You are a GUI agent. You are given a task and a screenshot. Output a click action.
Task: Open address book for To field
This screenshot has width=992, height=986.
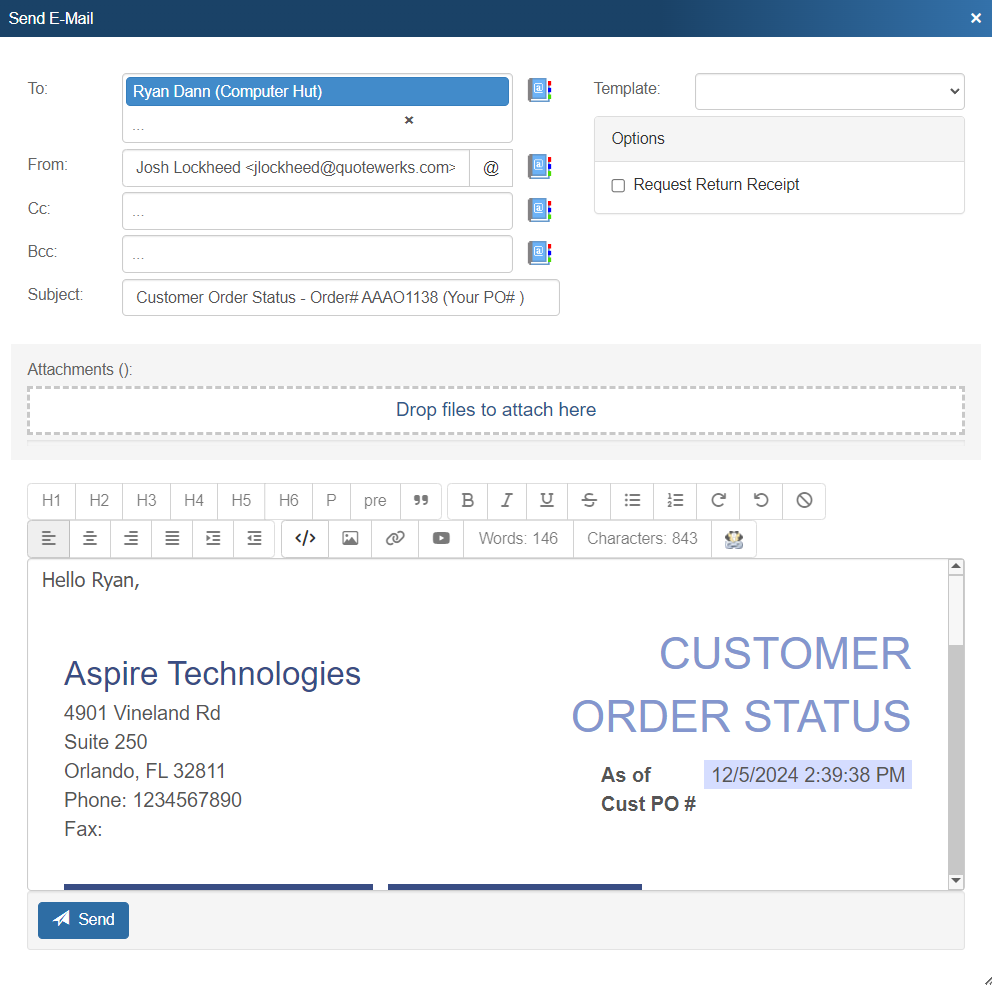click(x=539, y=91)
